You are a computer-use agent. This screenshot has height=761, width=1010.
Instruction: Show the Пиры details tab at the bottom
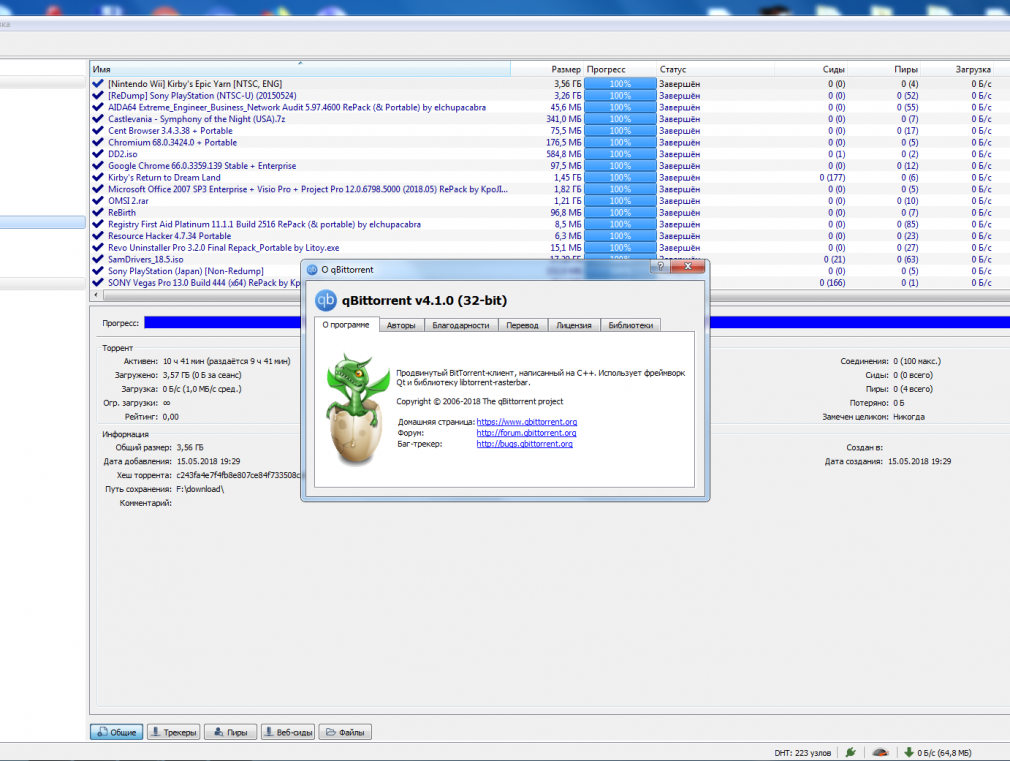pos(231,732)
